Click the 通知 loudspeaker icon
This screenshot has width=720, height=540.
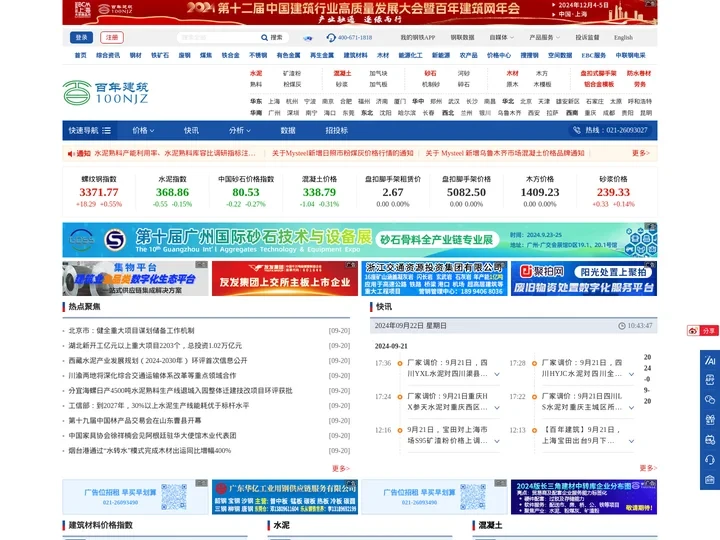pos(71,153)
